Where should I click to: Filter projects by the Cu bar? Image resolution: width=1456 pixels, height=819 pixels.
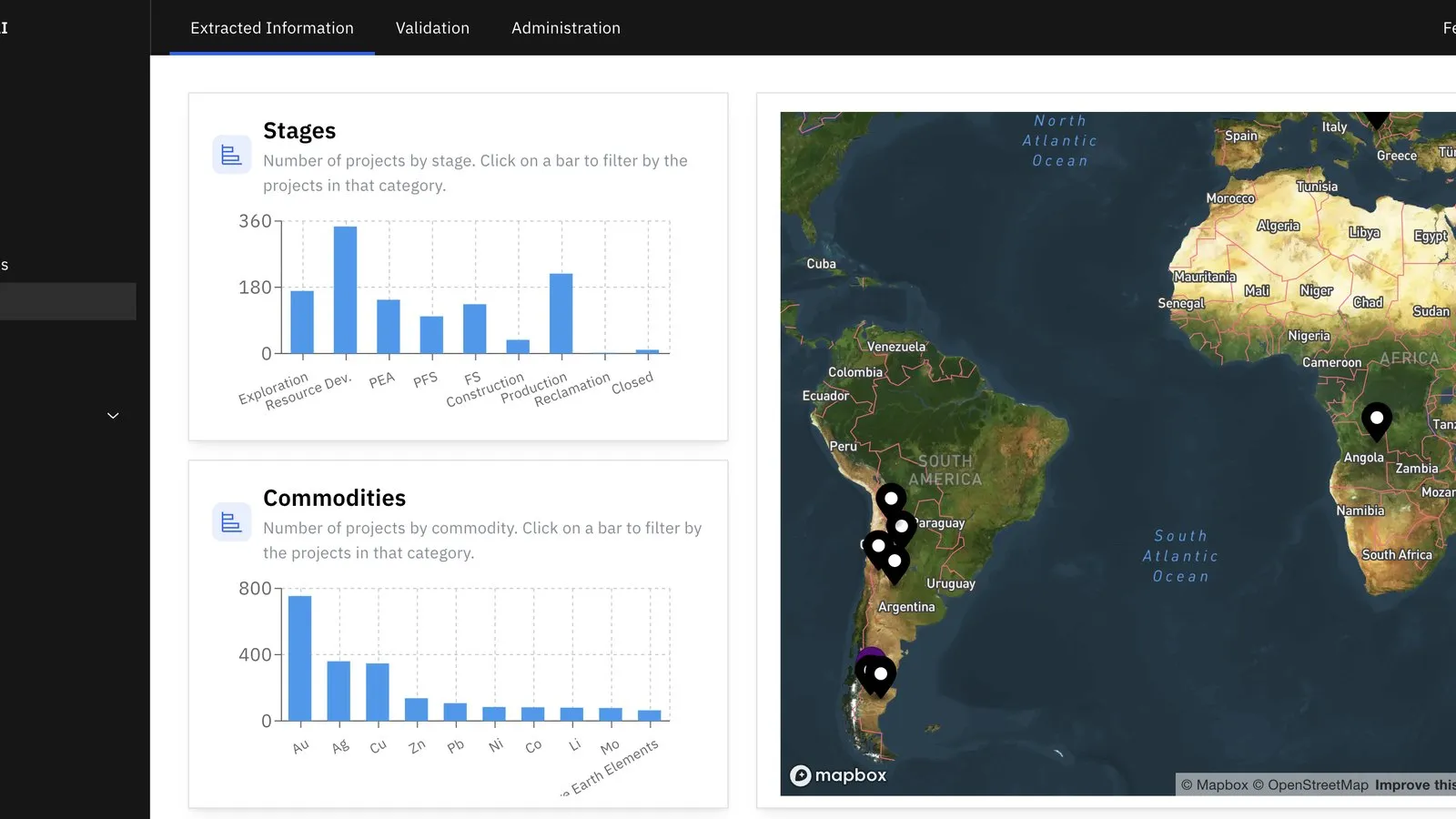click(378, 692)
